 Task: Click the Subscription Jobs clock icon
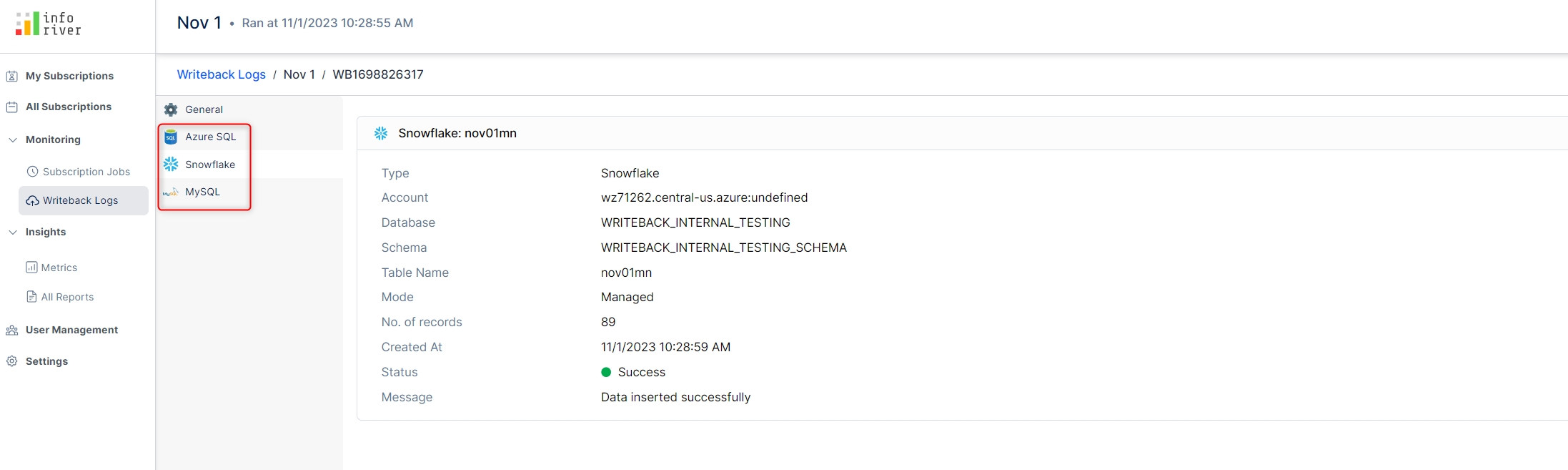coord(32,172)
